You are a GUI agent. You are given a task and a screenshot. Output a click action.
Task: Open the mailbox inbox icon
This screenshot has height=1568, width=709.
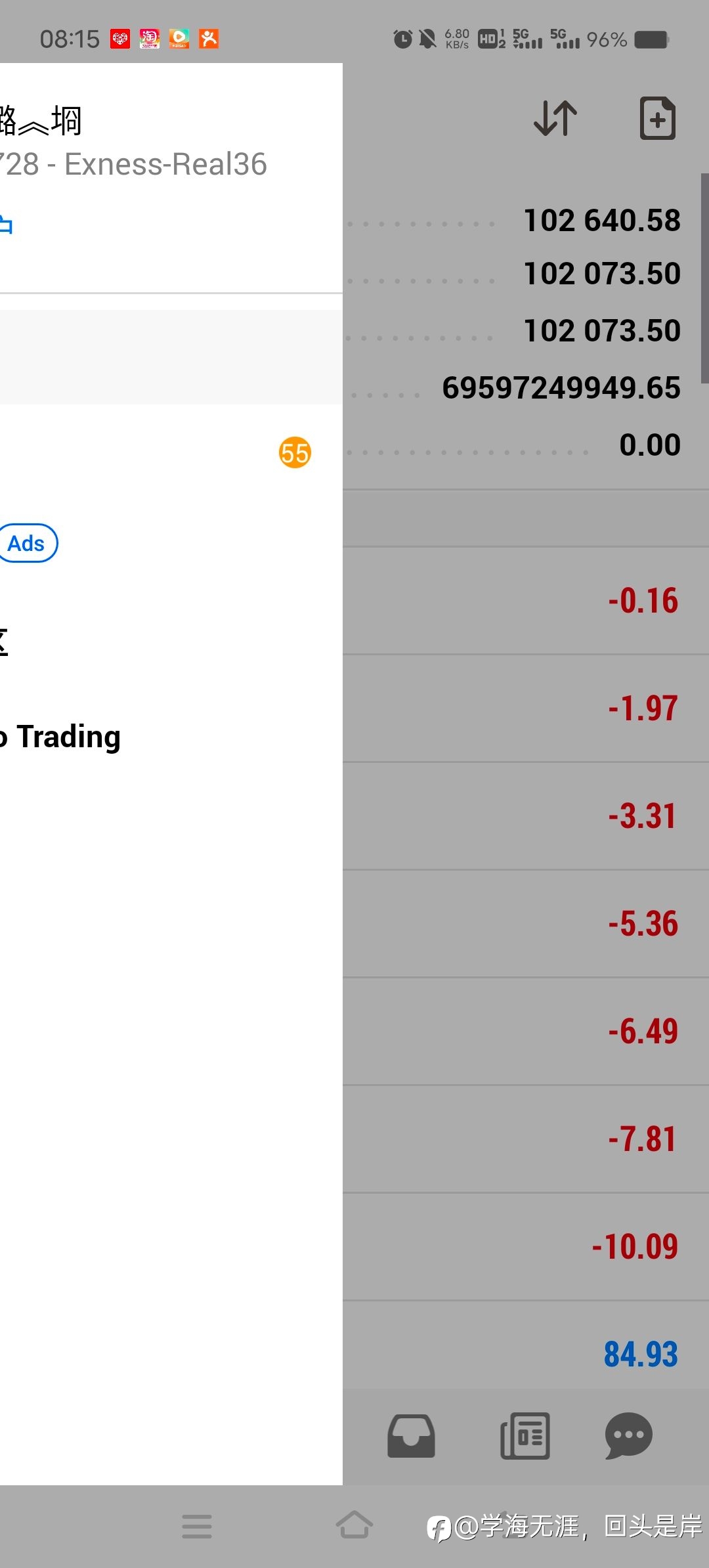pyautogui.click(x=411, y=1435)
